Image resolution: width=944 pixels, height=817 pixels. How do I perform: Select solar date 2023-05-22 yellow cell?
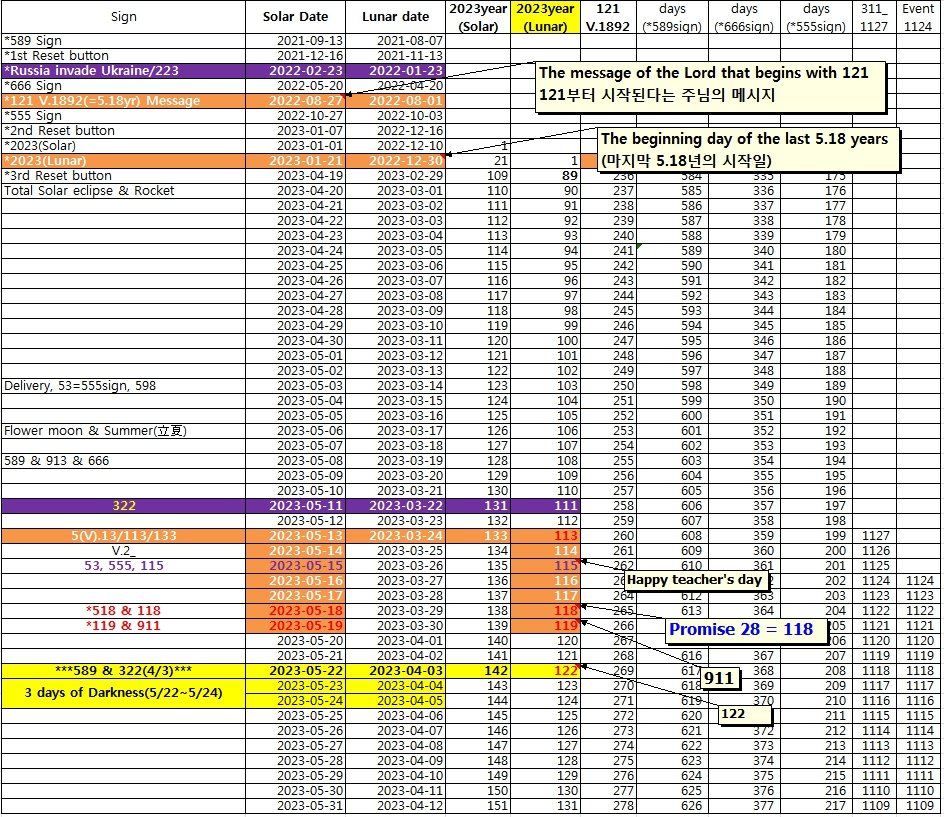click(295, 671)
